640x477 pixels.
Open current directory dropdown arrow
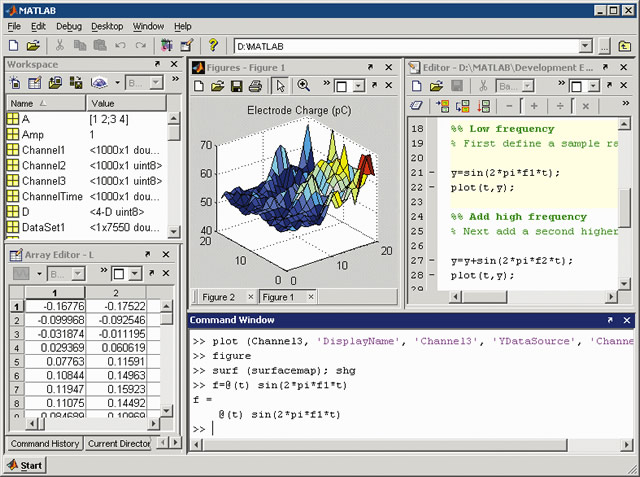point(585,47)
